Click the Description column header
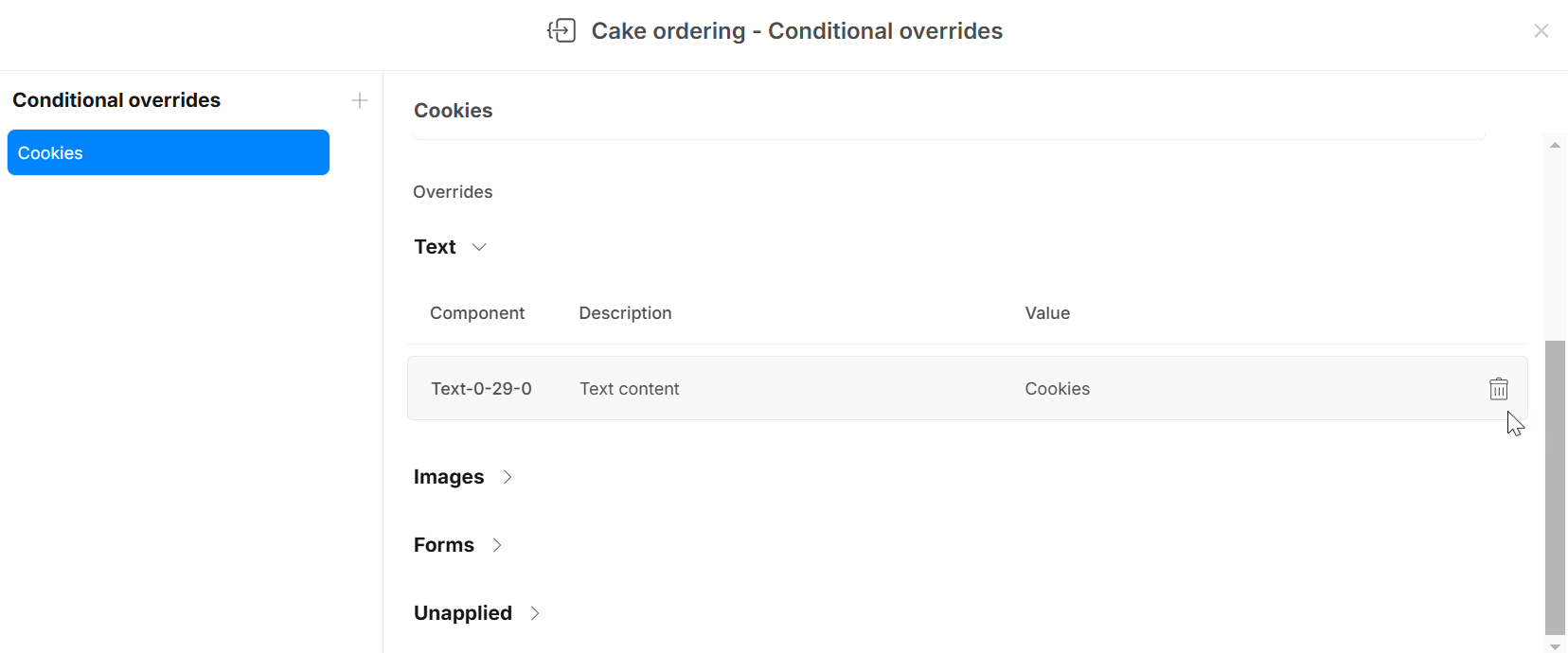1568x653 pixels. (x=625, y=313)
